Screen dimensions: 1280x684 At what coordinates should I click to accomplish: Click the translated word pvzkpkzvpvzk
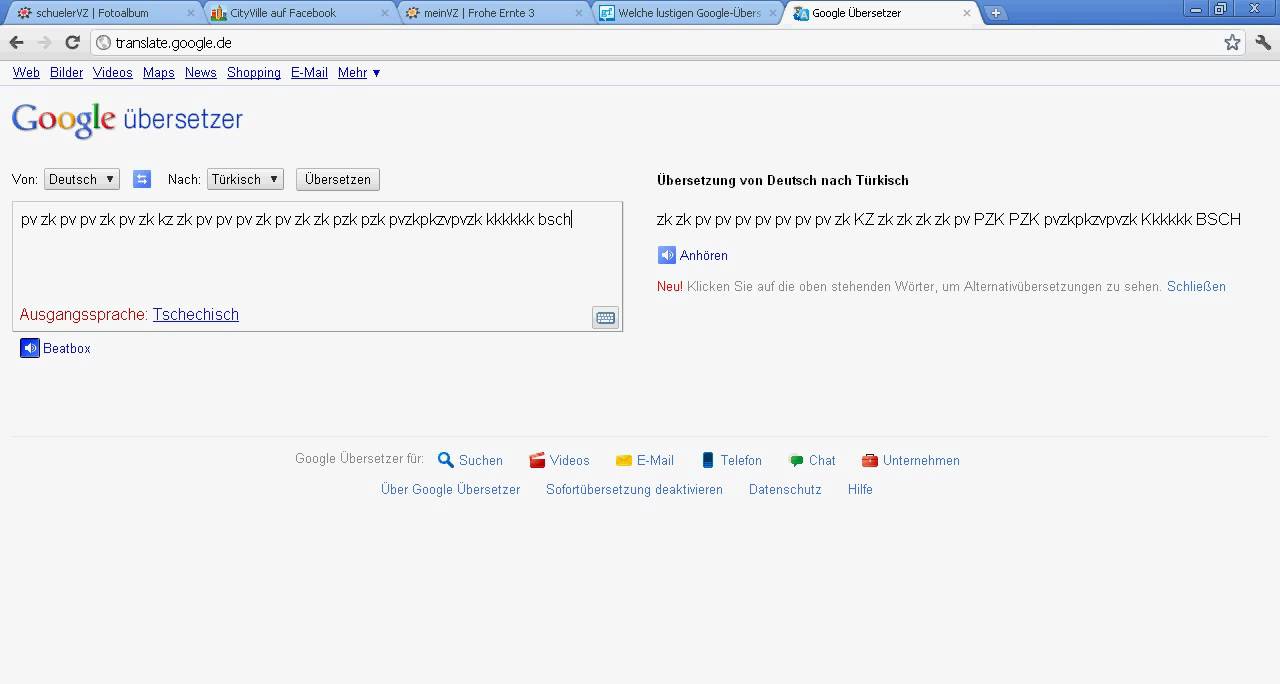click(1090, 219)
